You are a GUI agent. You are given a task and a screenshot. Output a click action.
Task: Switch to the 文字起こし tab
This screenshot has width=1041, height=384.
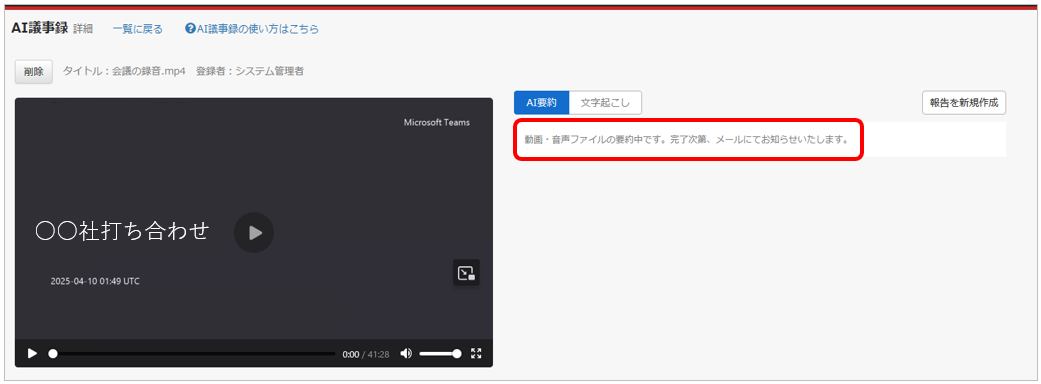coord(605,103)
